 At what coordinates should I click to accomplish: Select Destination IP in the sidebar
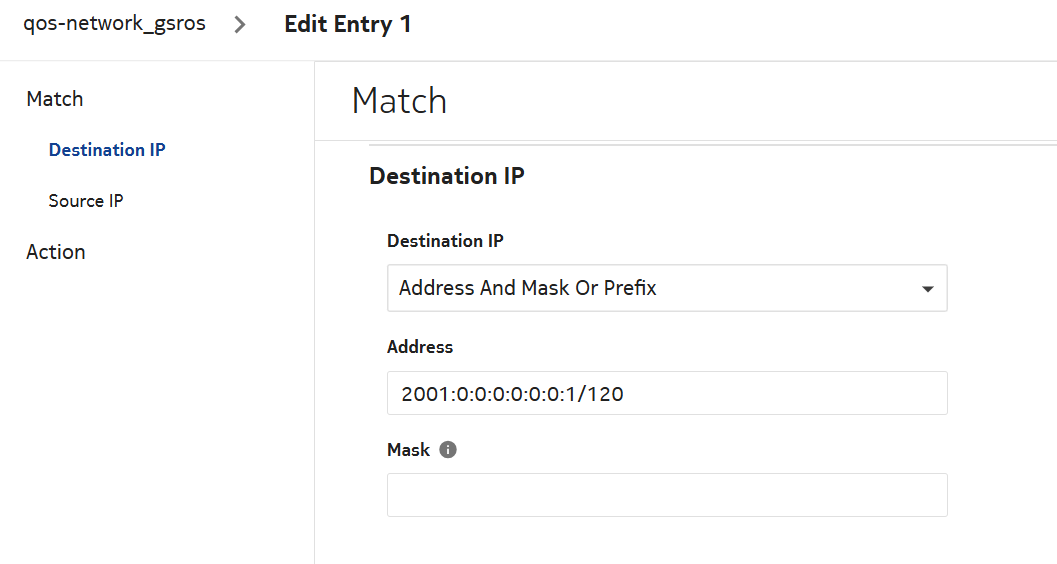[107, 150]
